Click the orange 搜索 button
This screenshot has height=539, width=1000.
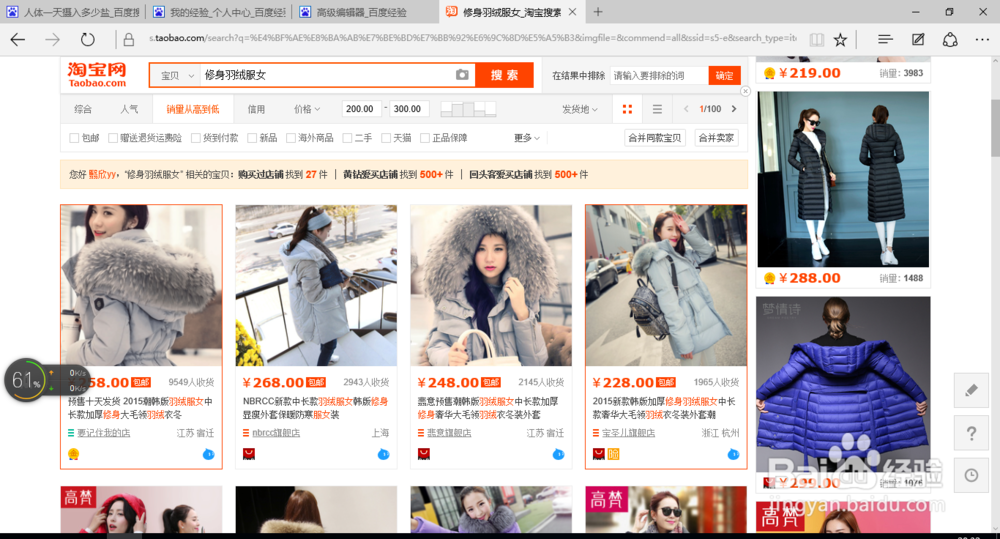click(504, 75)
